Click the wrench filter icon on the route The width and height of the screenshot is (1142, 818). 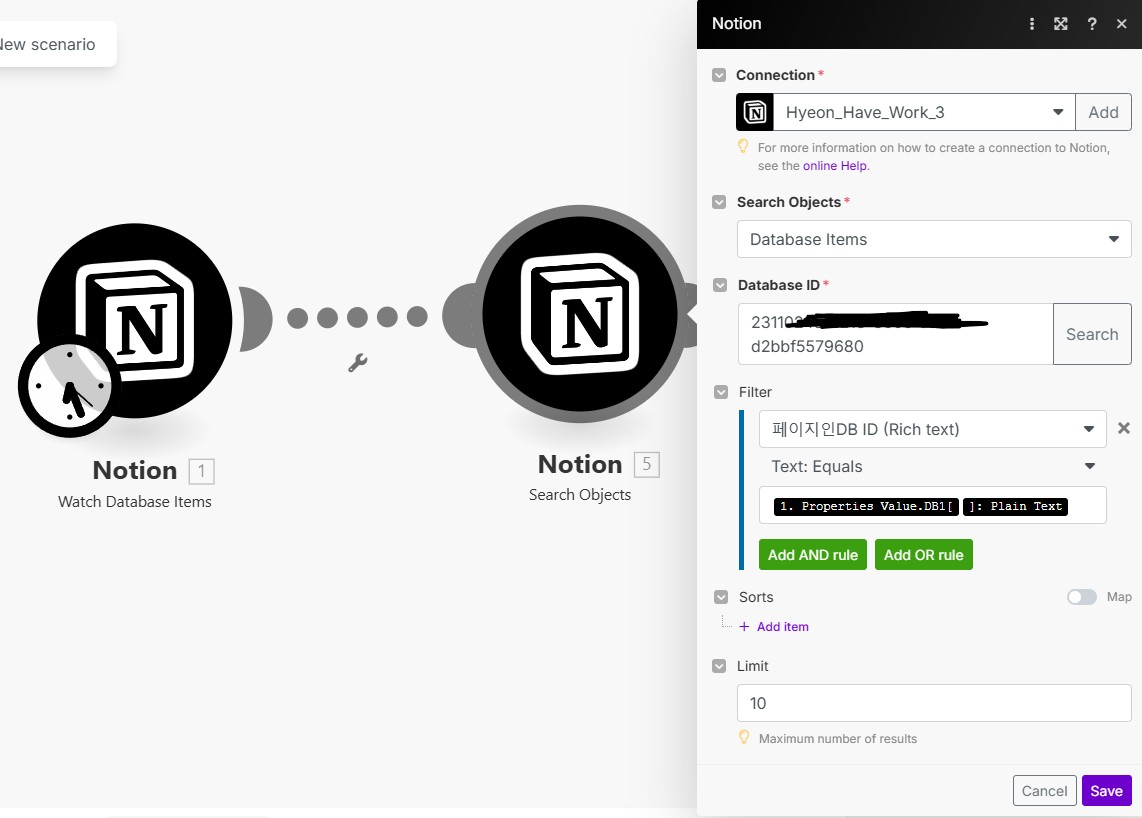coord(358,362)
